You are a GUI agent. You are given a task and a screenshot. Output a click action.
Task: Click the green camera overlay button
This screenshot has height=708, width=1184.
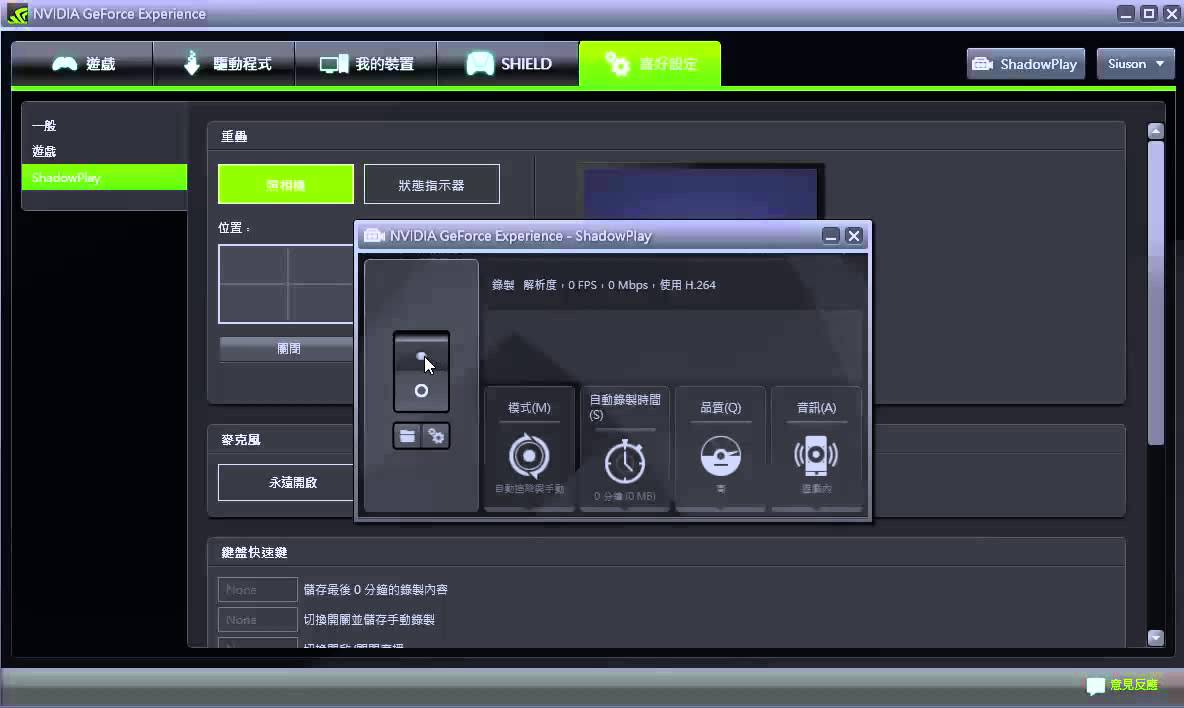(x=285, y=184)
